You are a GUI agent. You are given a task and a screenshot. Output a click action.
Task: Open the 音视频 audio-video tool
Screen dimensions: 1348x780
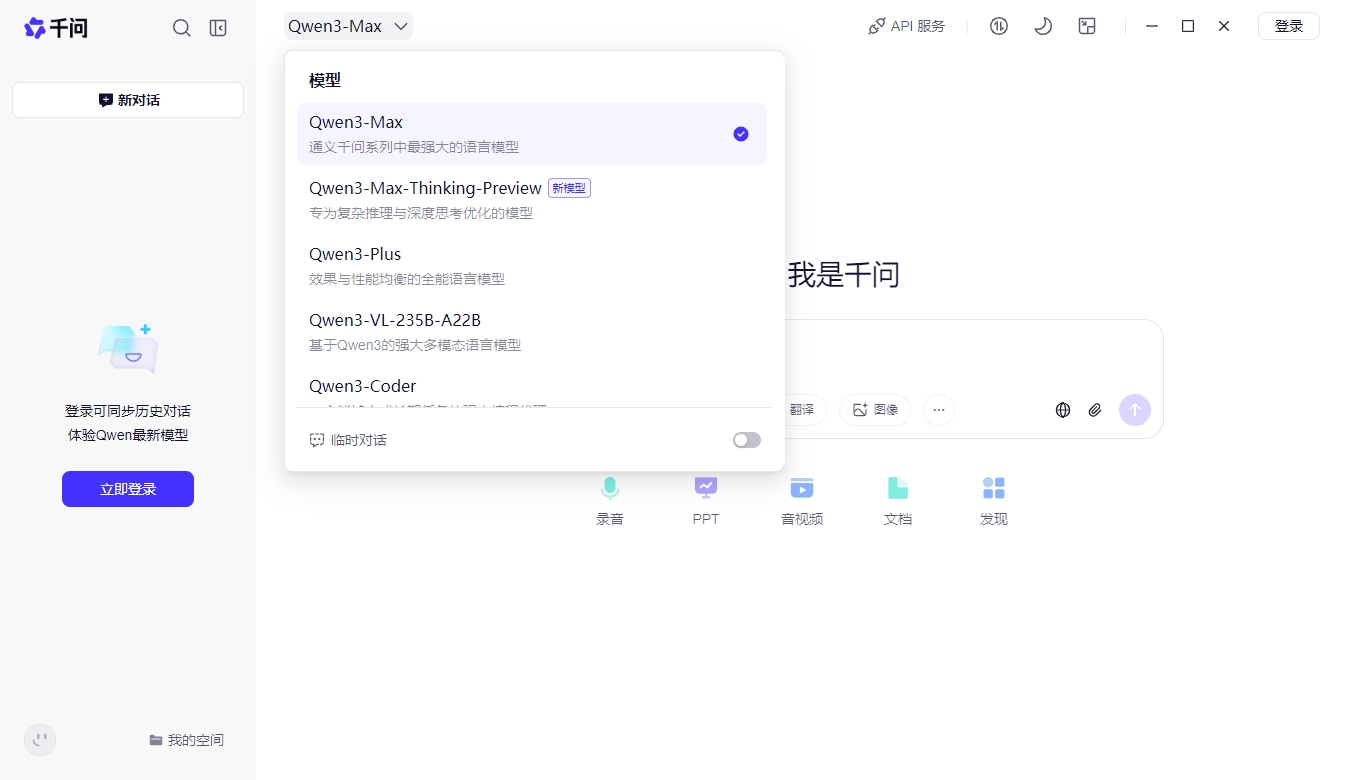pos(801,498)
